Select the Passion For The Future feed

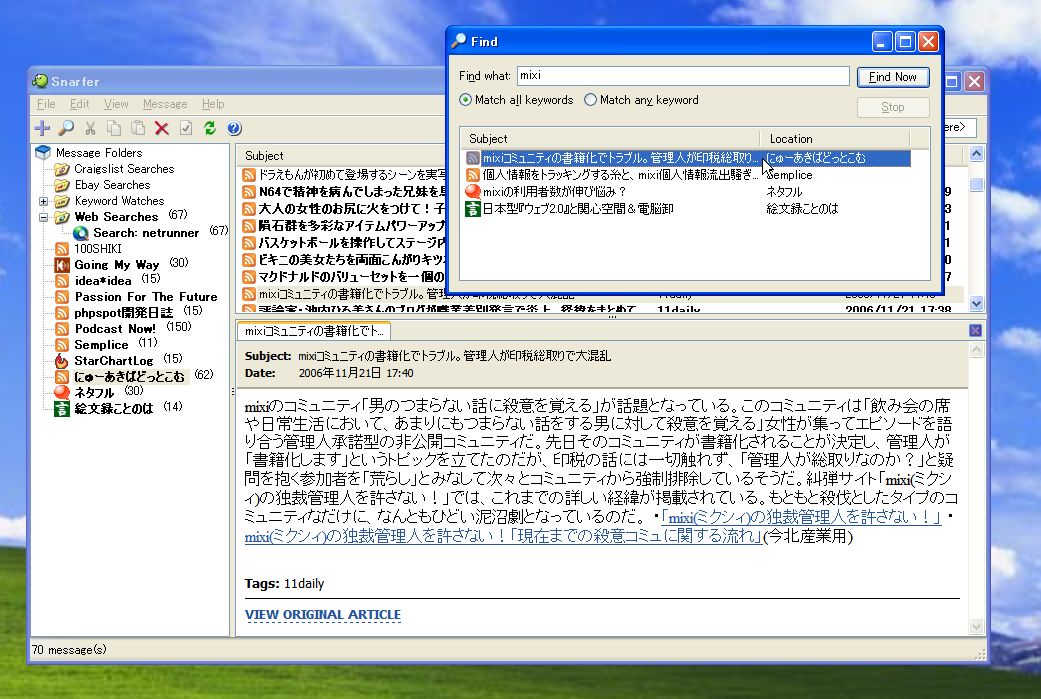[x=146, y=297]
